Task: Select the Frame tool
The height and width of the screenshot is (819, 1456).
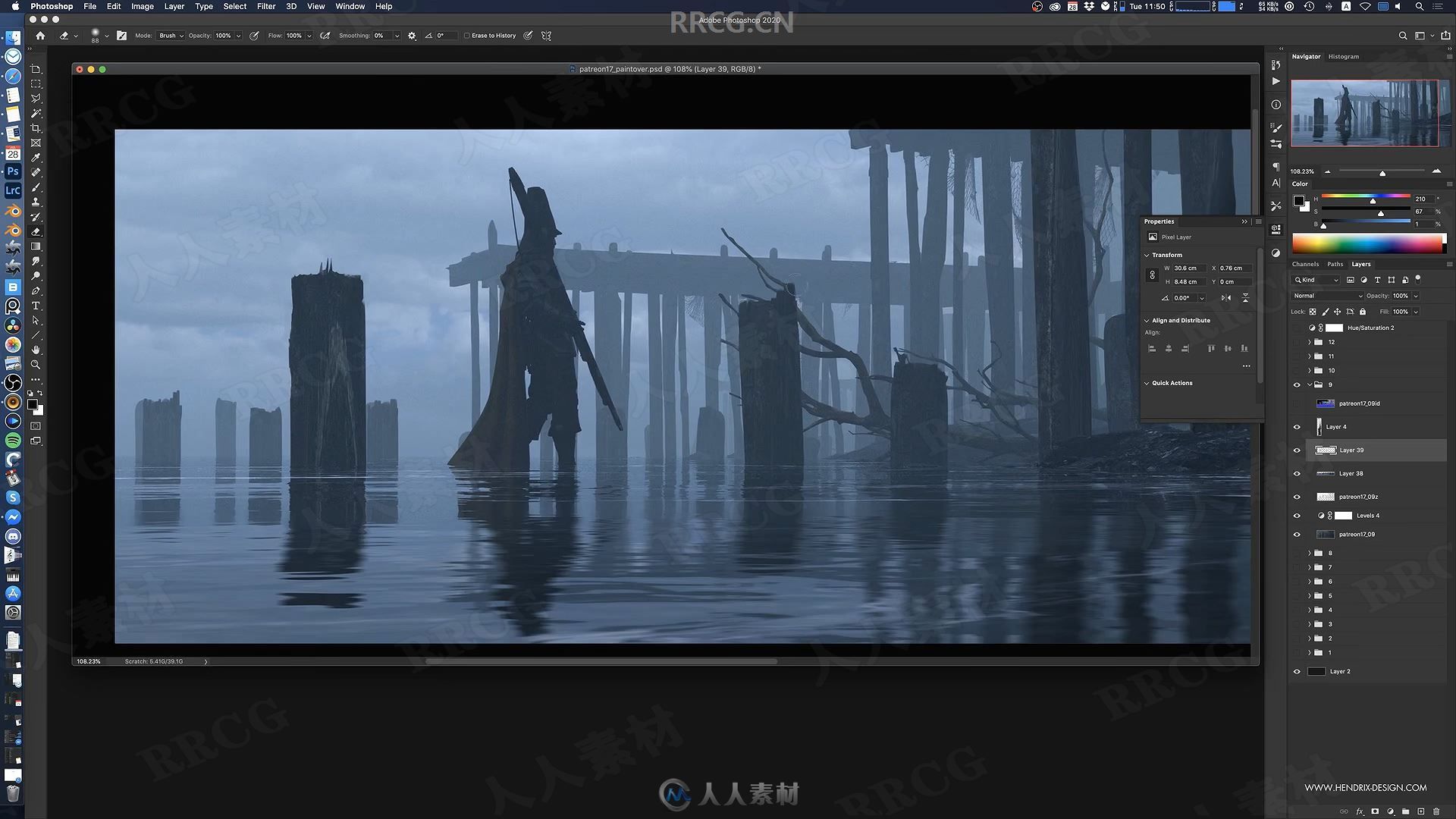Action: point(36,143)
